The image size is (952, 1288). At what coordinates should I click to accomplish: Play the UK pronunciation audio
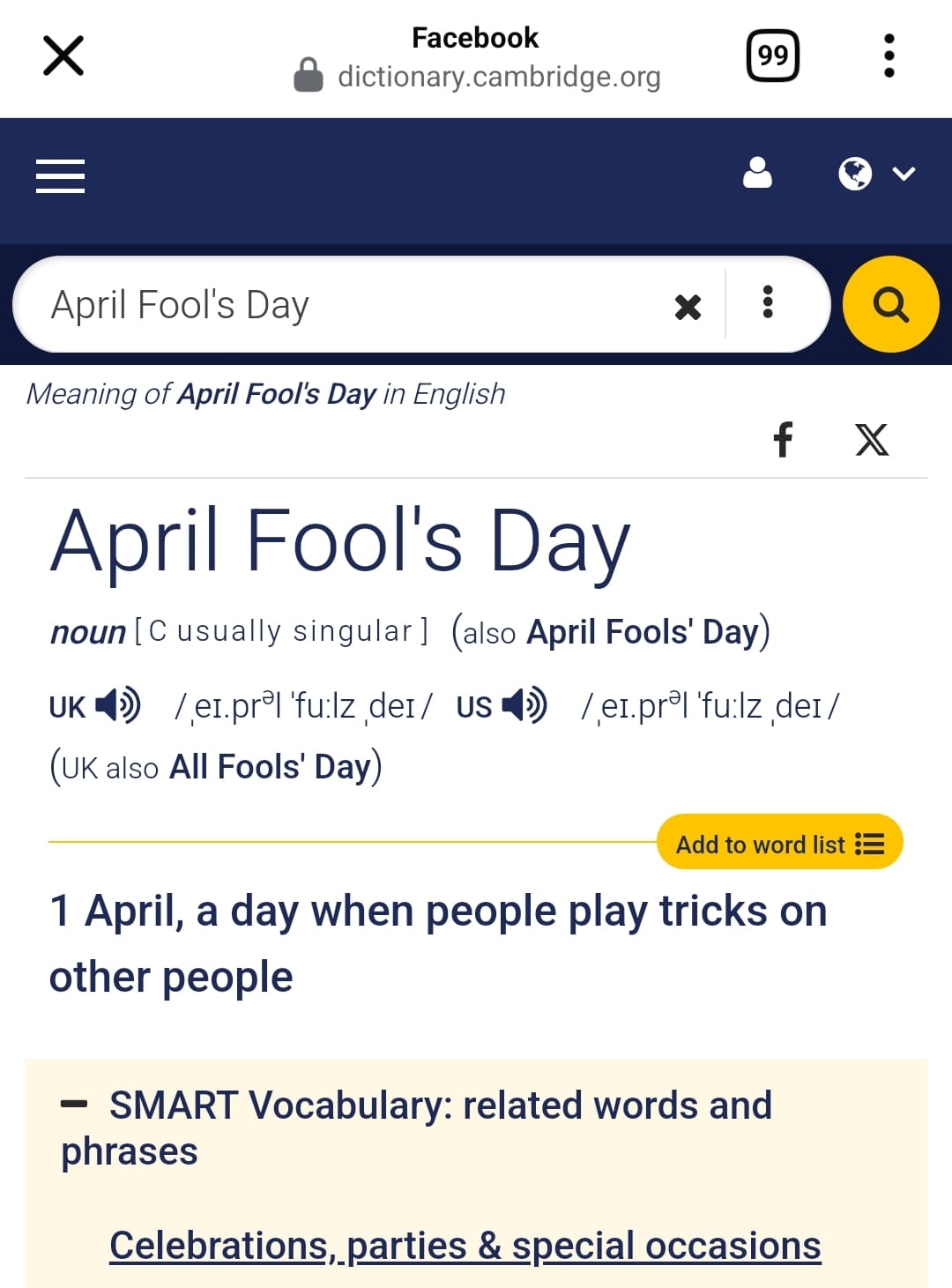click(x=118, y=705)
